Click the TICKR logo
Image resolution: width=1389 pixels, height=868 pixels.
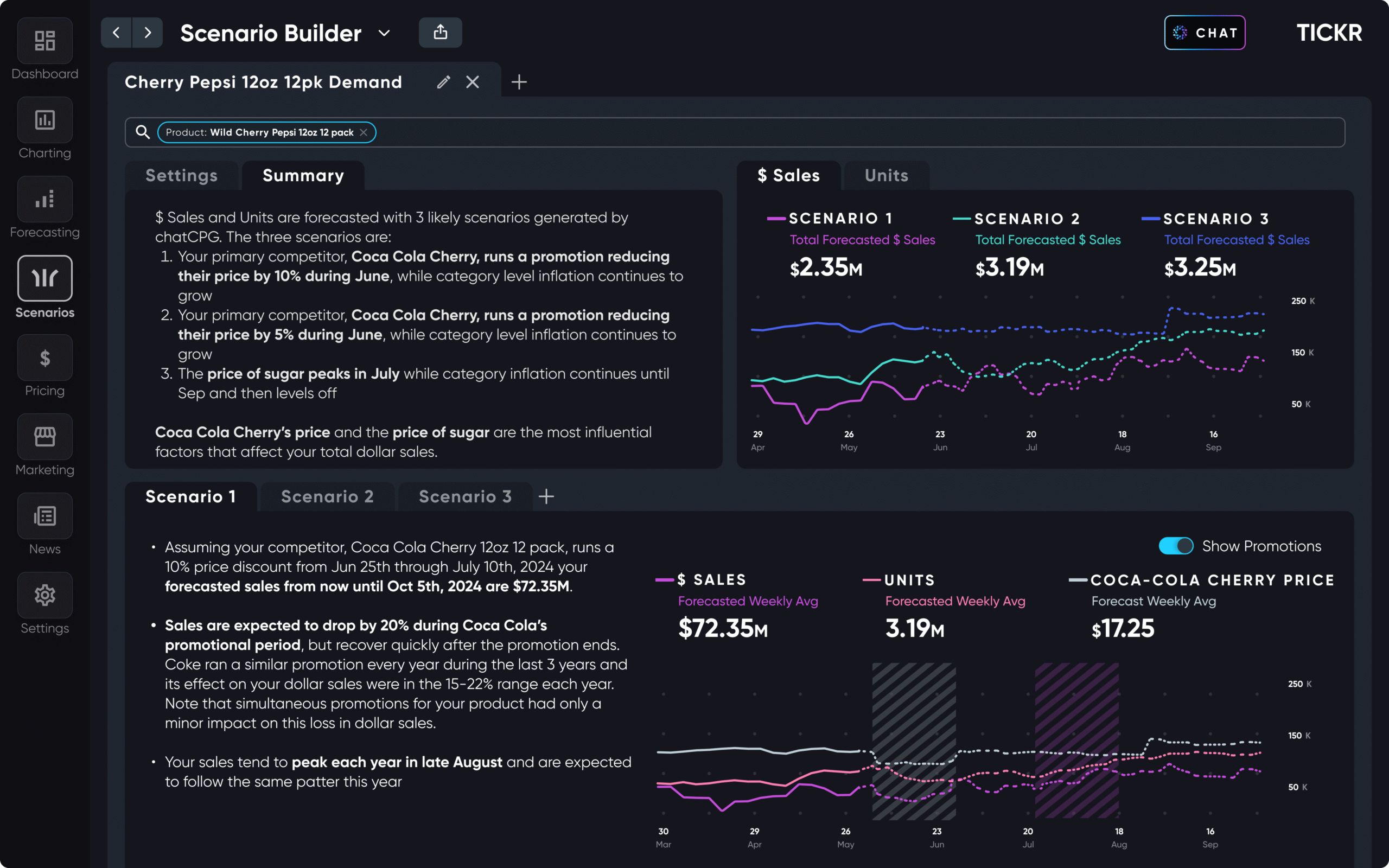click(1329, 33)
